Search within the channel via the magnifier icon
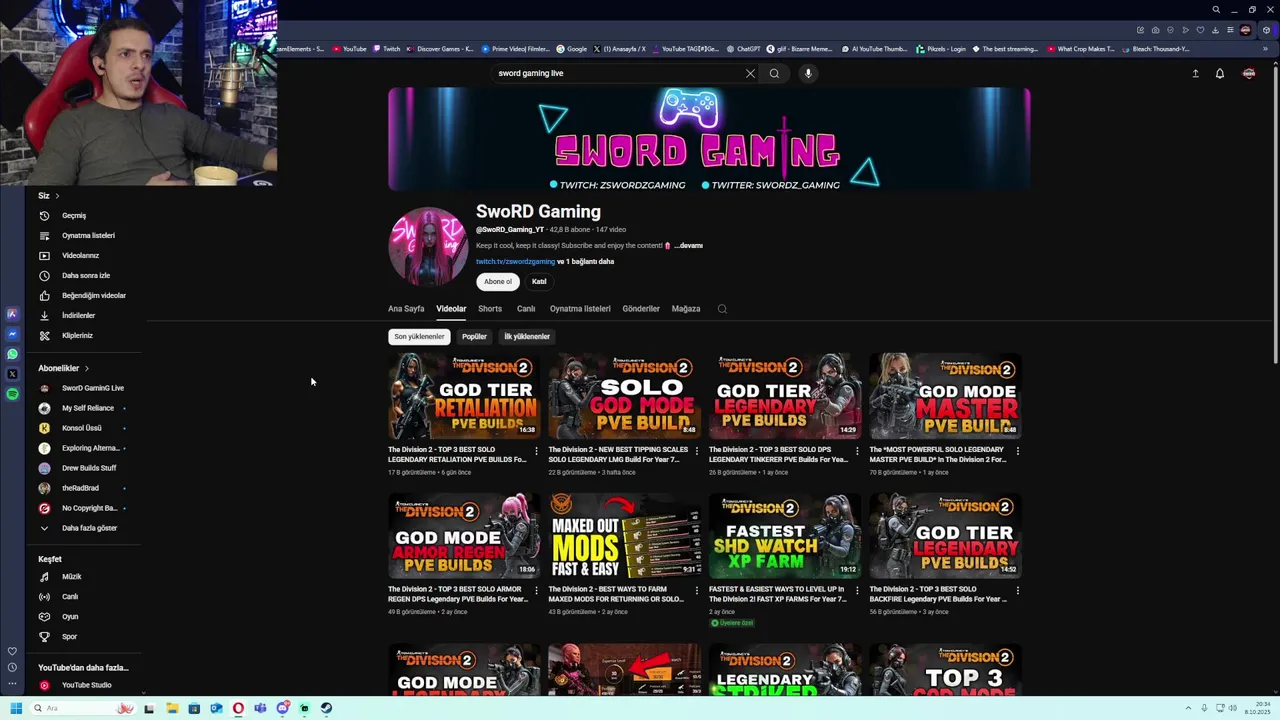 722,309
